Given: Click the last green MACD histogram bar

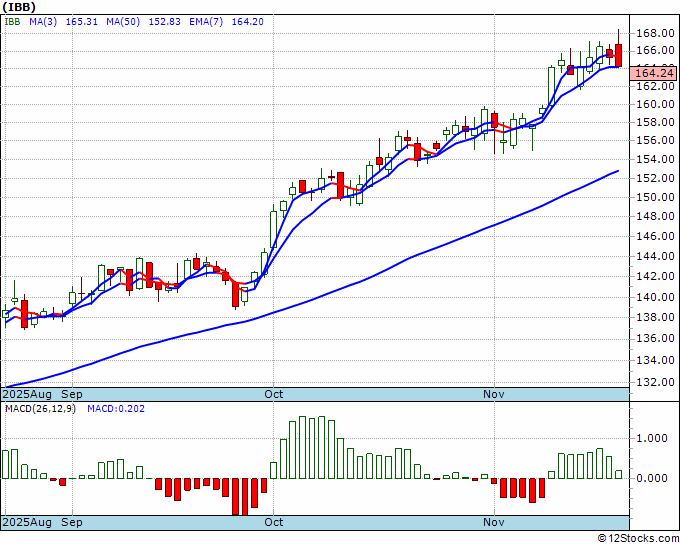Looking at the screenshot, I should 619,474.
